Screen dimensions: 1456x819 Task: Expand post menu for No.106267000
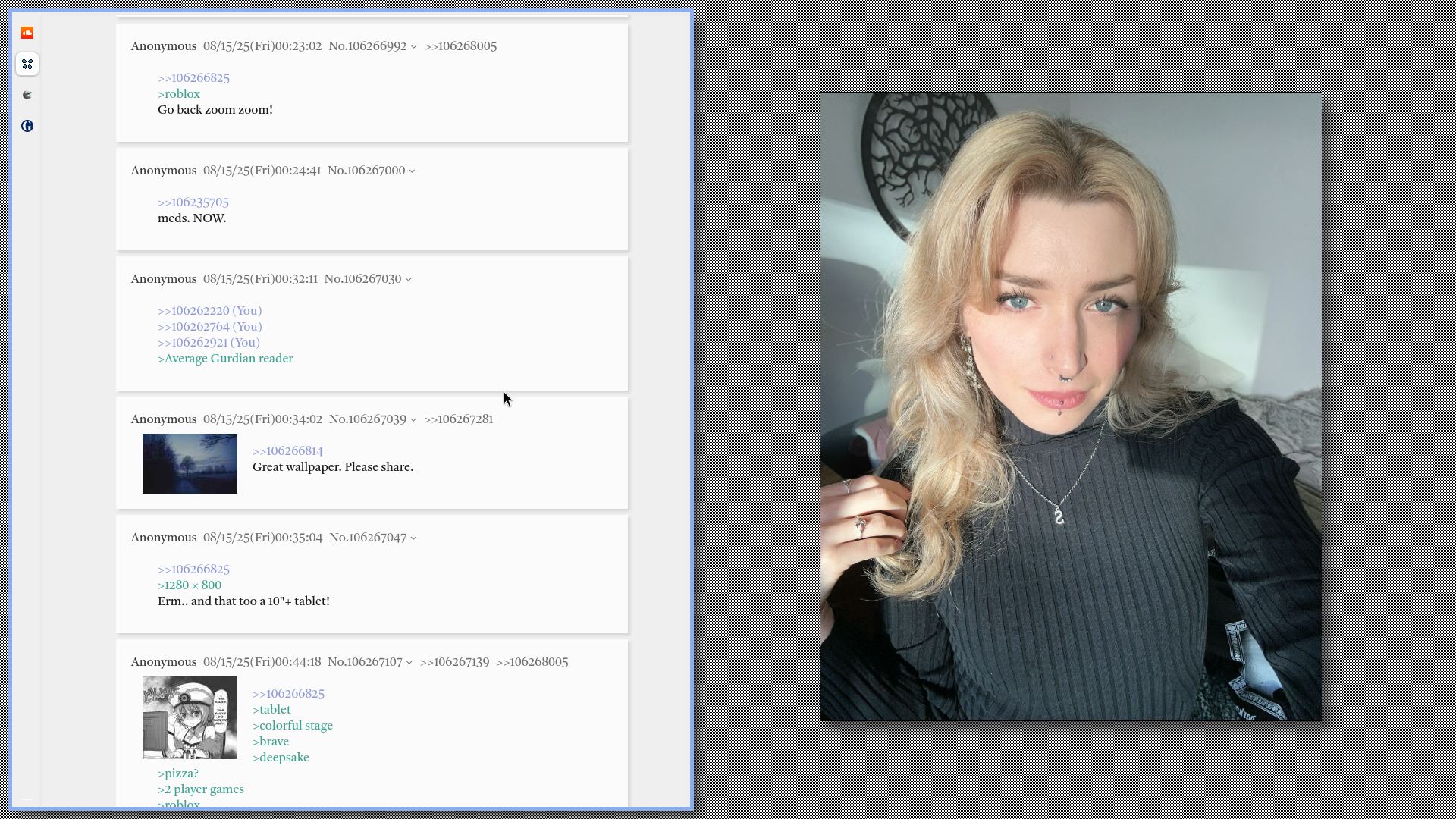(412, 171)
